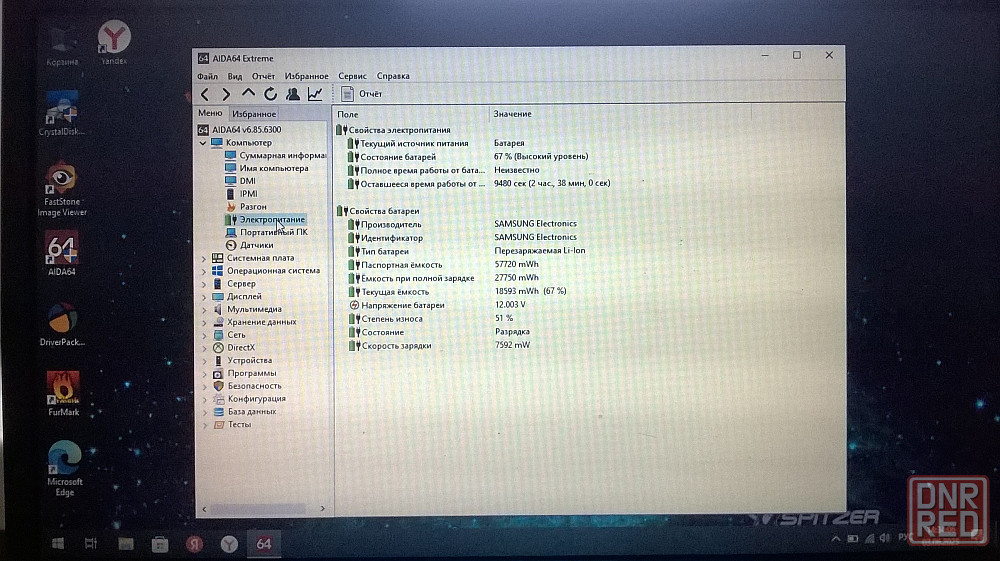Viewport: 1000px width, 561px height.
Task: Select the Свойства батареи group row
Action: pos(378,211)
